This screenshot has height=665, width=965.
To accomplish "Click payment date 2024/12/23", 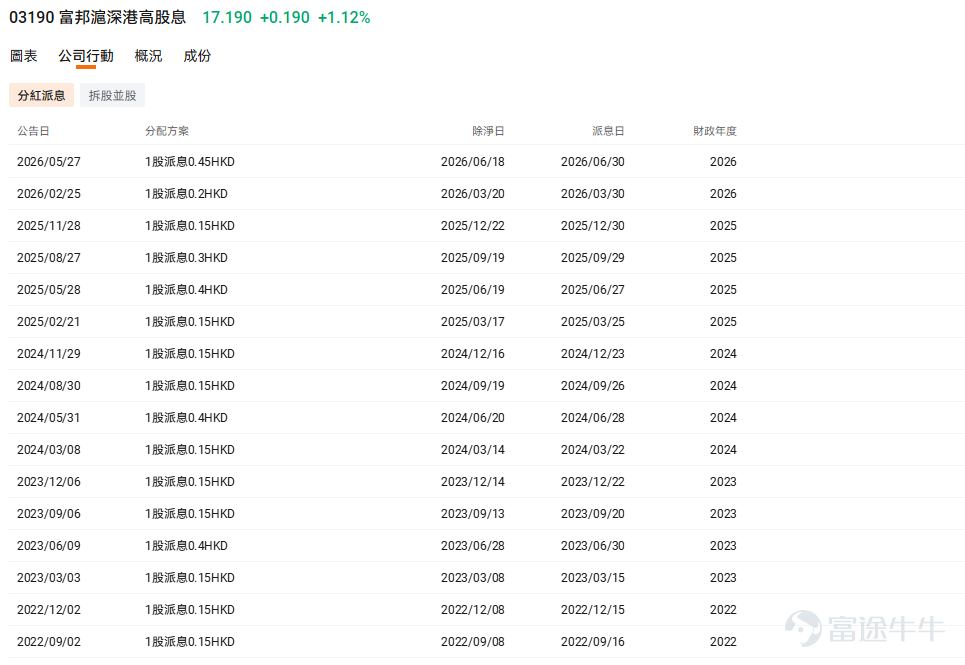I will (x=593, y=354).
